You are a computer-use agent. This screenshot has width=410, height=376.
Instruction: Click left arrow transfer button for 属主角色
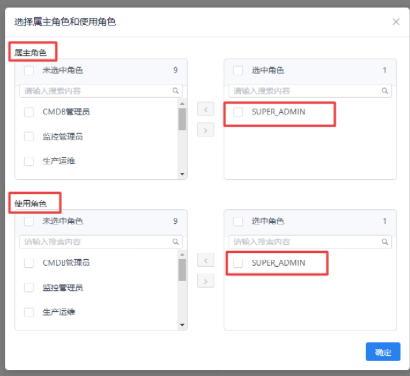206,109
